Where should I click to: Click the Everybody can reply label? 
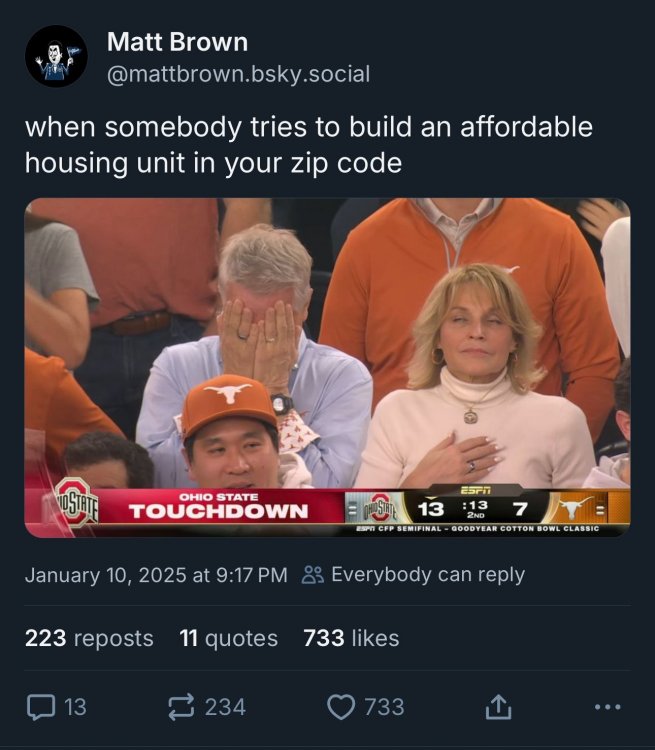click(428, 574)
